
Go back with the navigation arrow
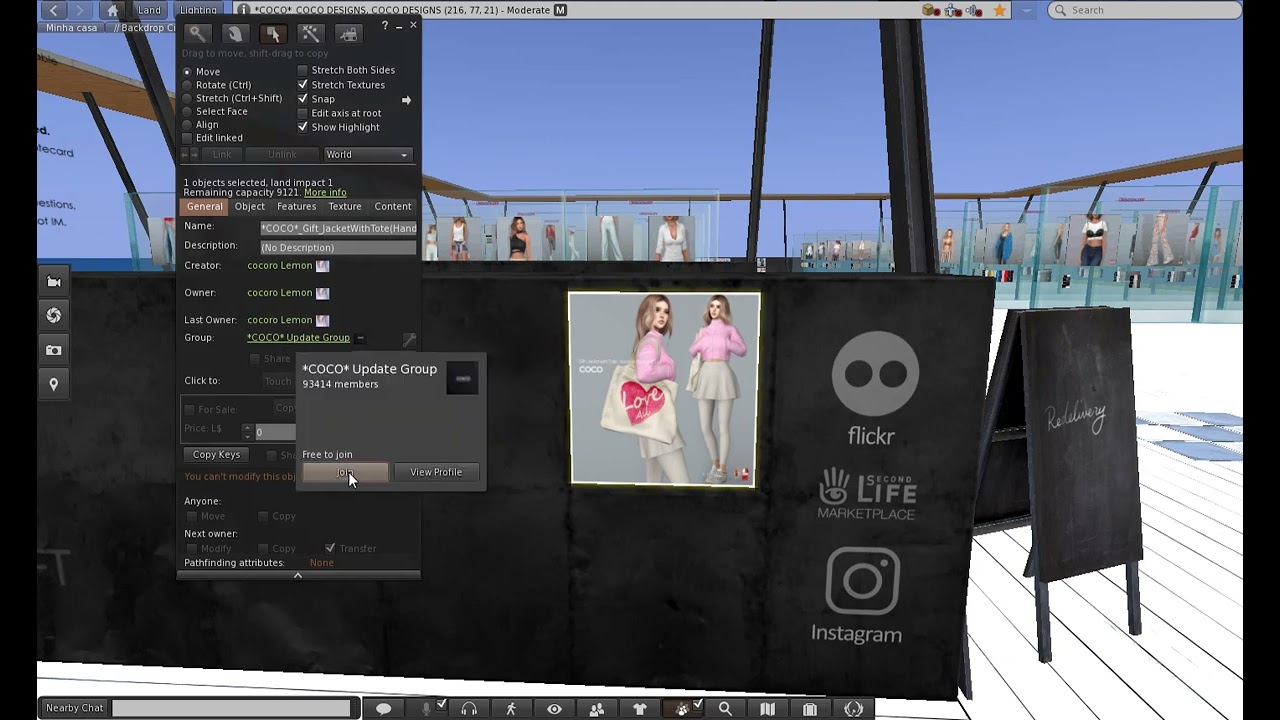[55, 10]
